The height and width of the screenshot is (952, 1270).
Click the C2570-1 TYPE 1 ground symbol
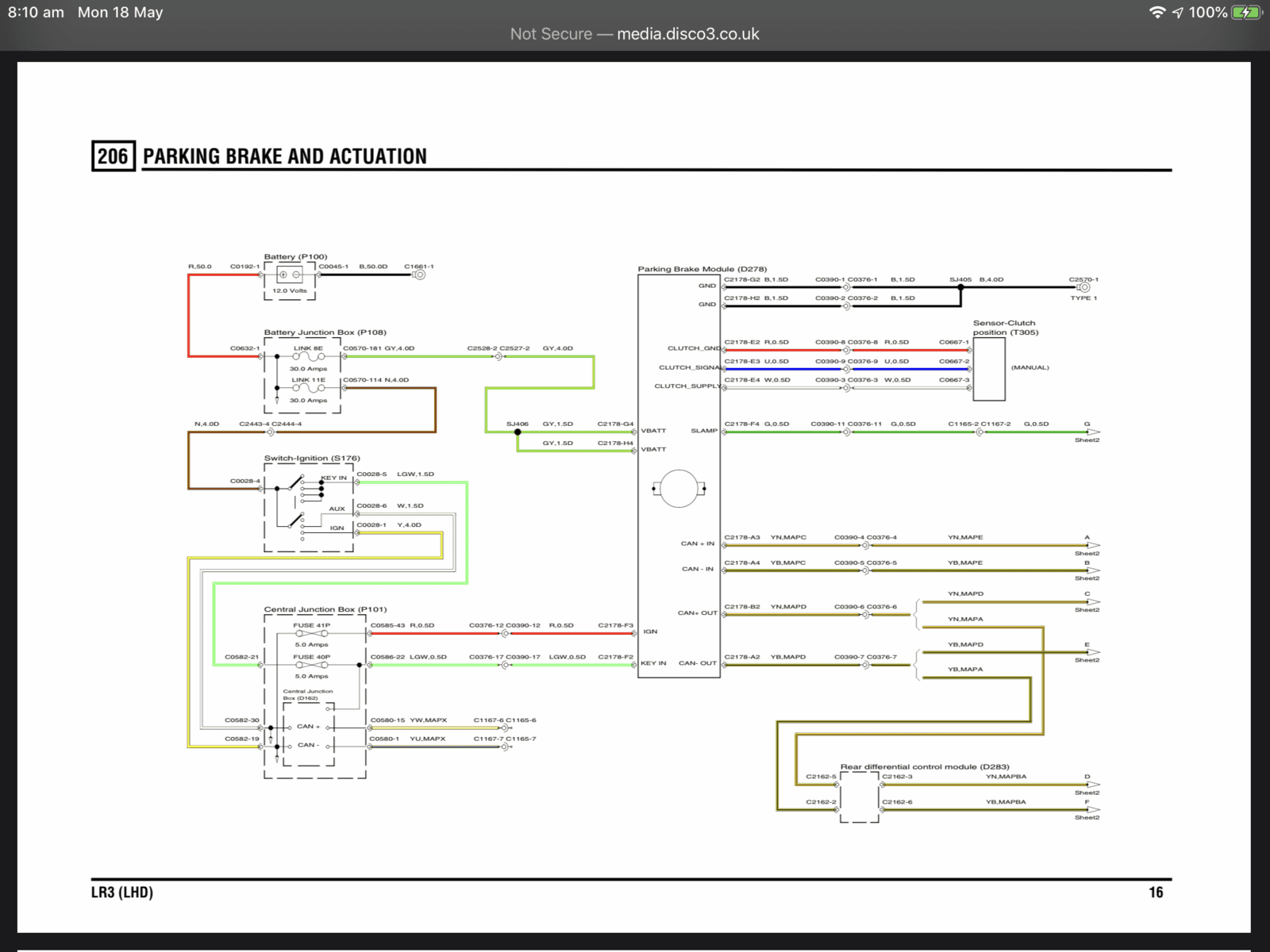1083,287
